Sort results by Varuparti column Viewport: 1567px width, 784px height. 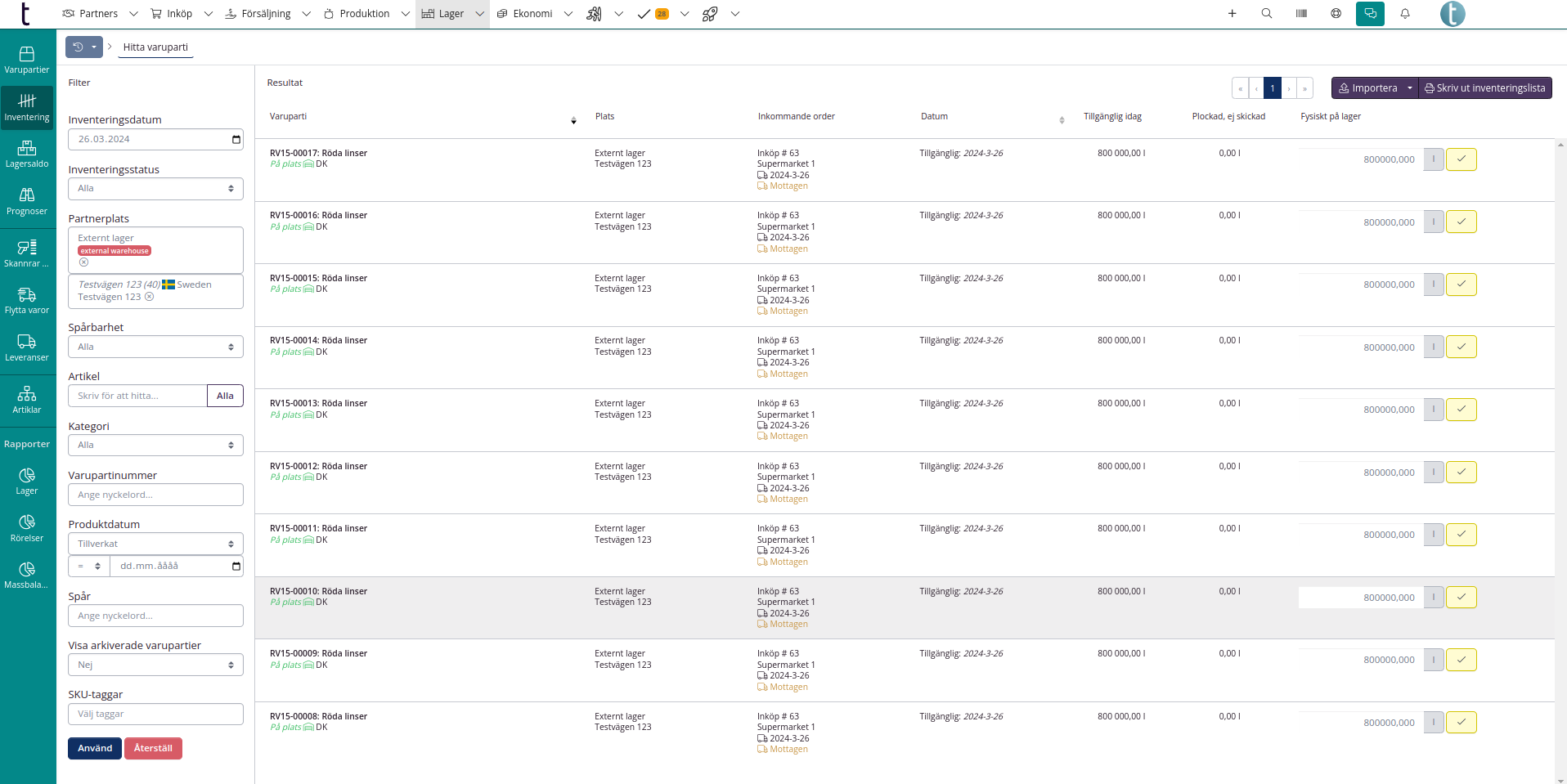tap(573, 120)
